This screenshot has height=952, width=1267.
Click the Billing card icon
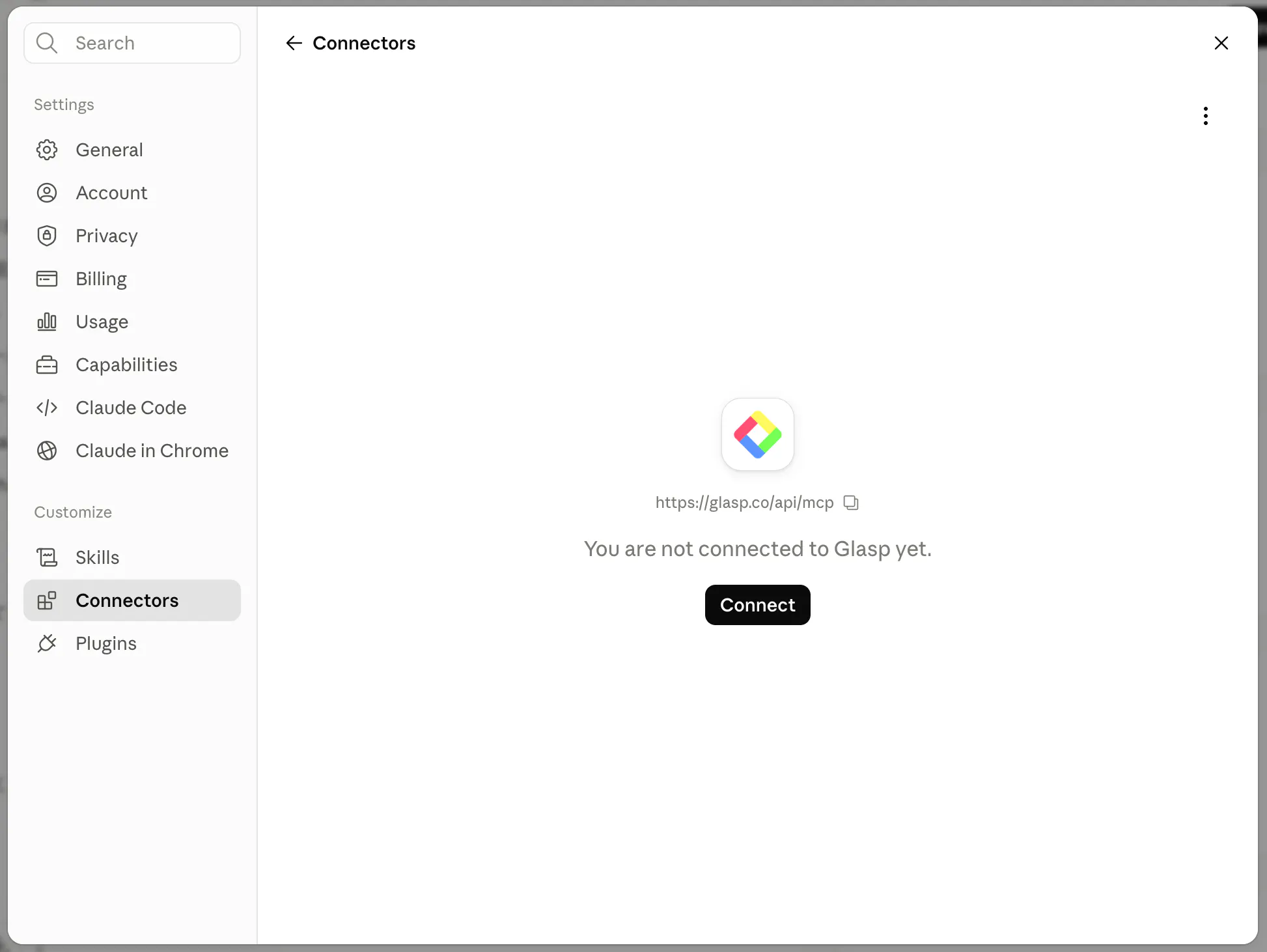click(47, 279)
